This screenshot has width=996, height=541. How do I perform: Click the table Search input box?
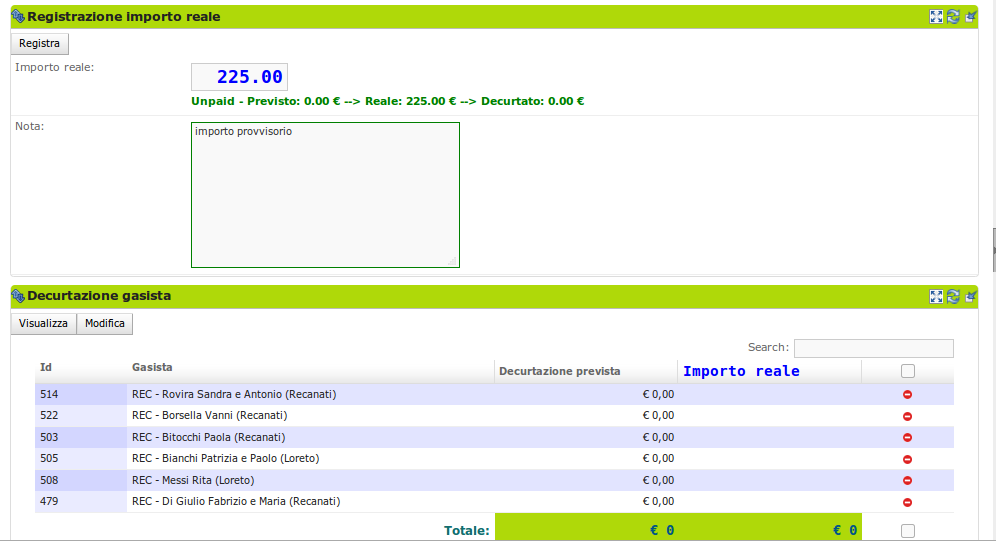pyautogui.click(x=873, y=348)
